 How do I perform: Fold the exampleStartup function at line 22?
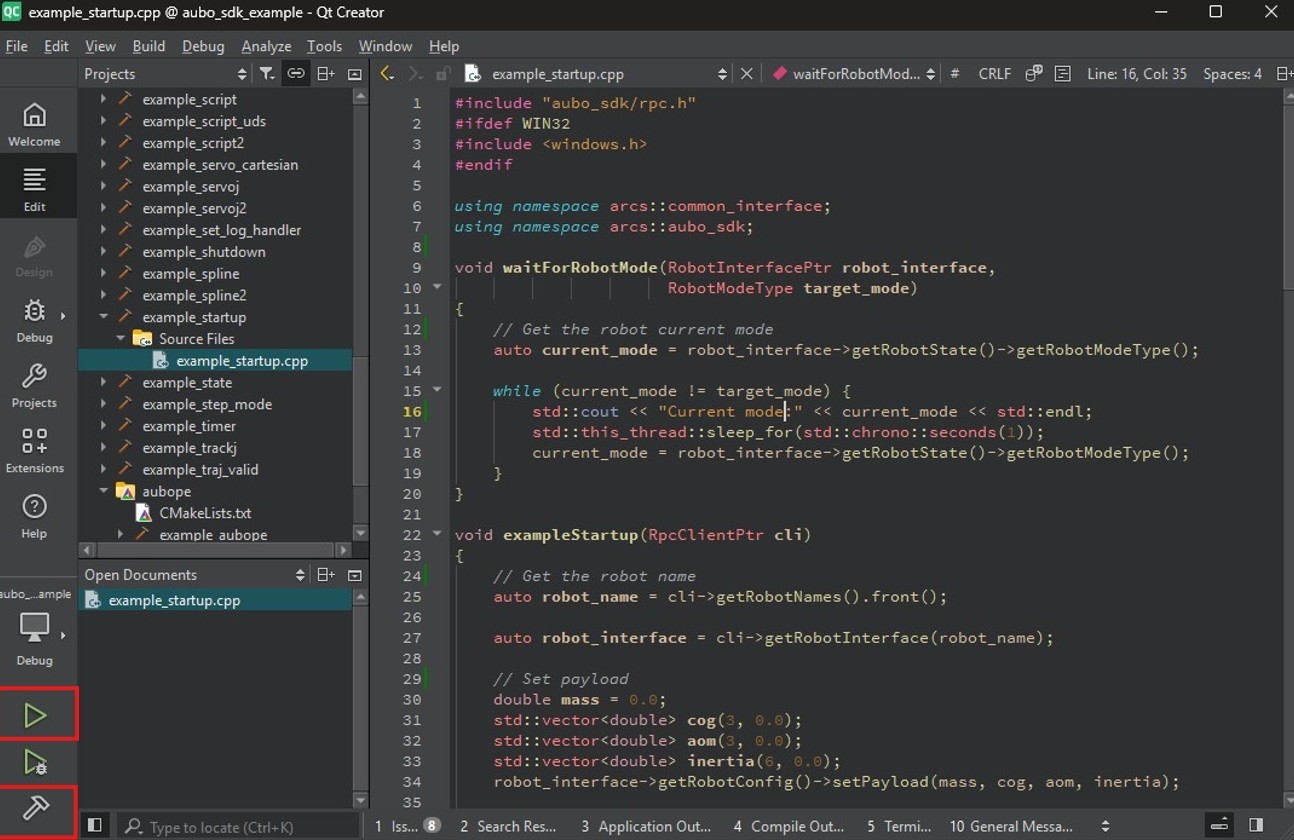(x=437, y=535)
